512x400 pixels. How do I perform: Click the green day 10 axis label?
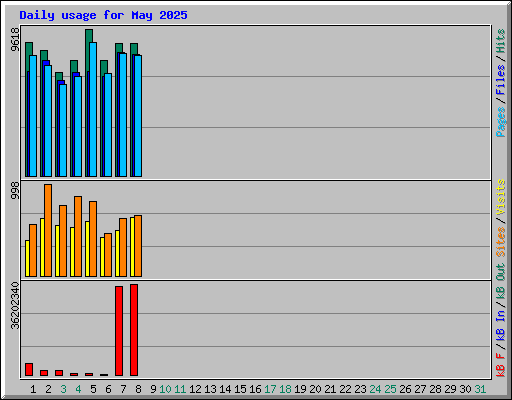165,389
